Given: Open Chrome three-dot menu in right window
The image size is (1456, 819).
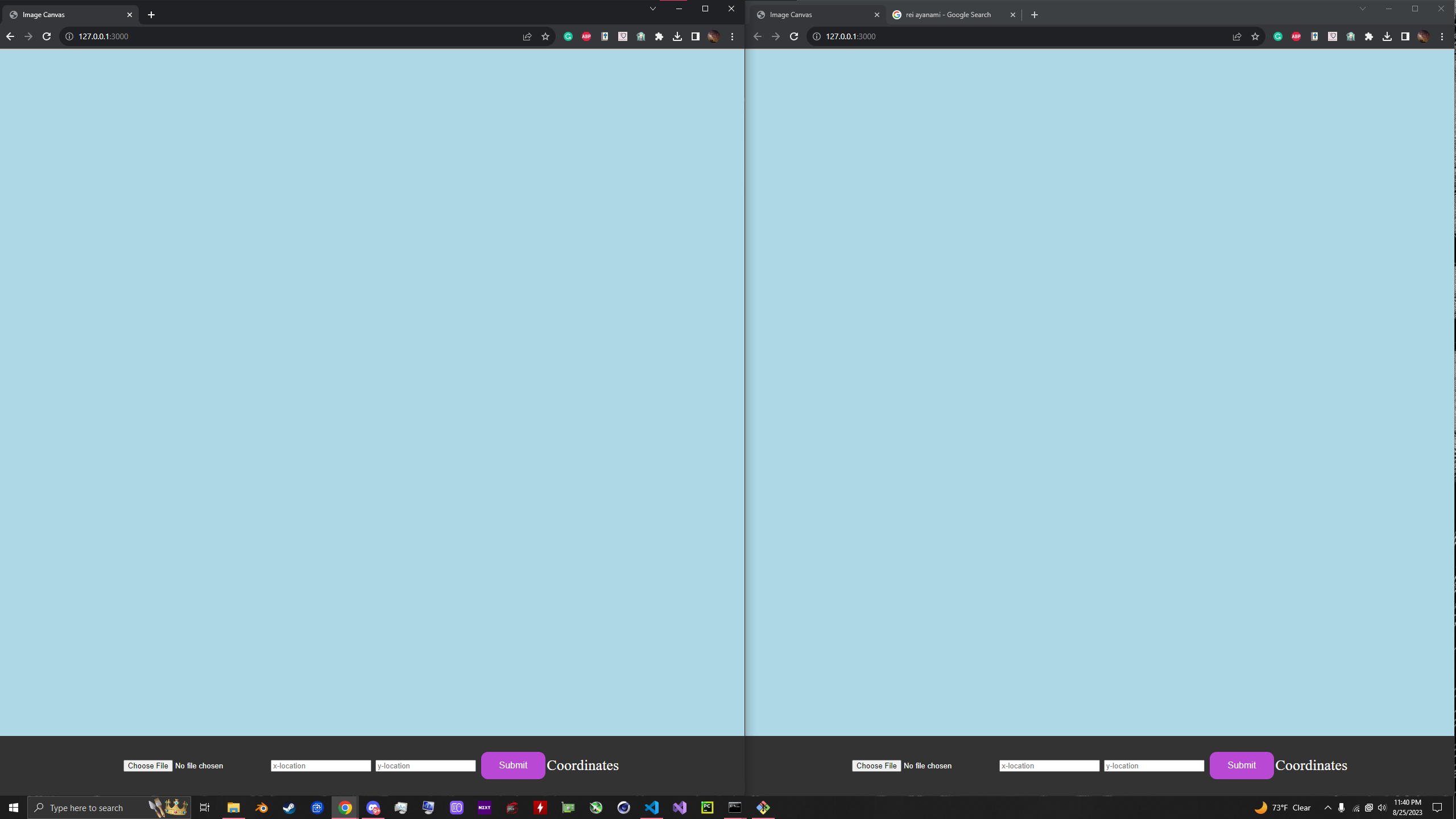Looking at the screenshot, I should (1441, 36).
